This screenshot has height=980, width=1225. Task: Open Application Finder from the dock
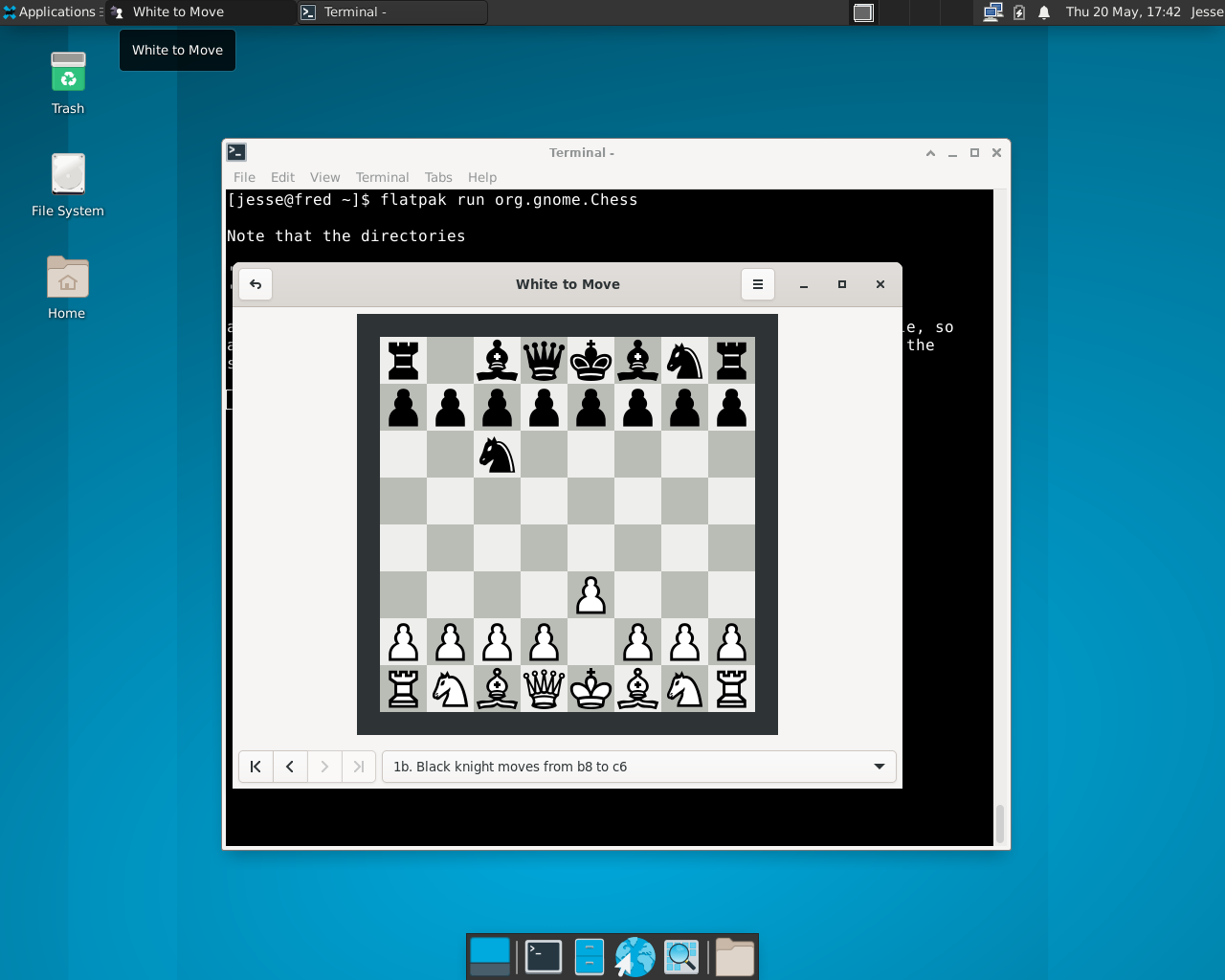pos(681,957)
